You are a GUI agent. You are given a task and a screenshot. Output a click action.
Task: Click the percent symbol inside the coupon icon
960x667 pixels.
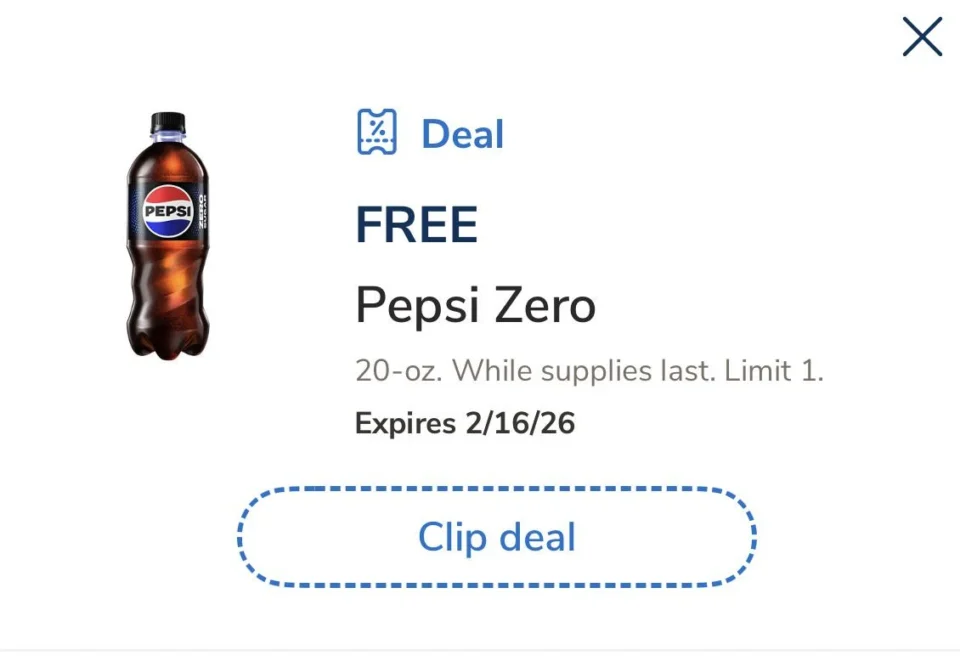(x=377, y=131)
